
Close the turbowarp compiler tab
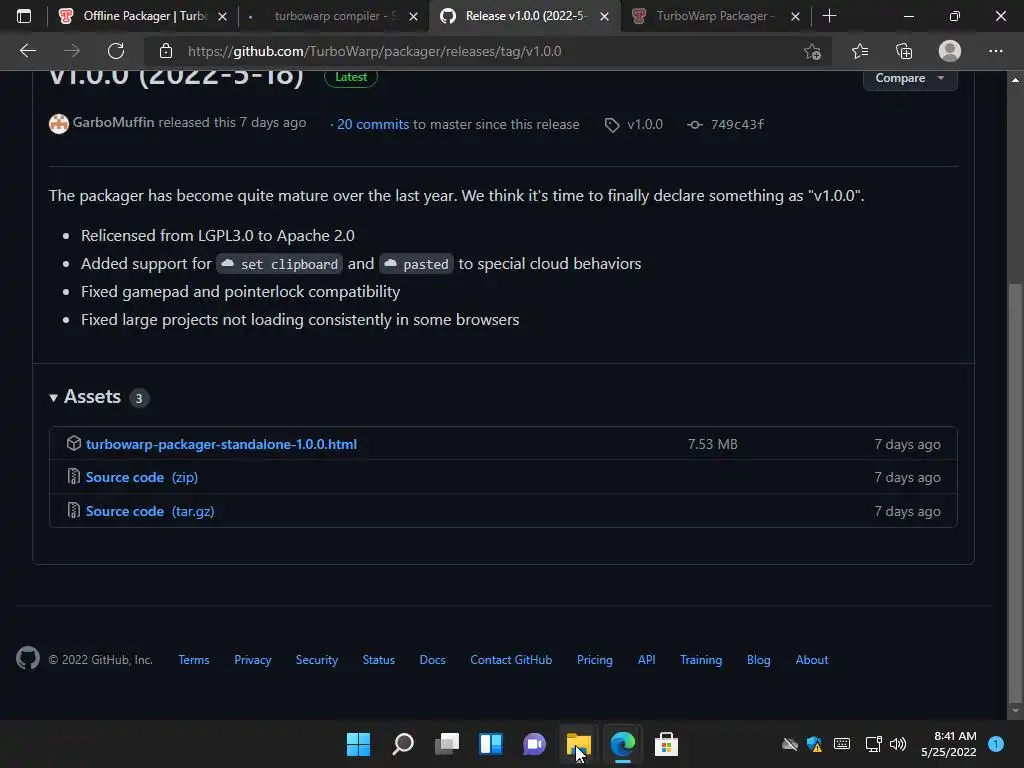(x=413, y=16)
